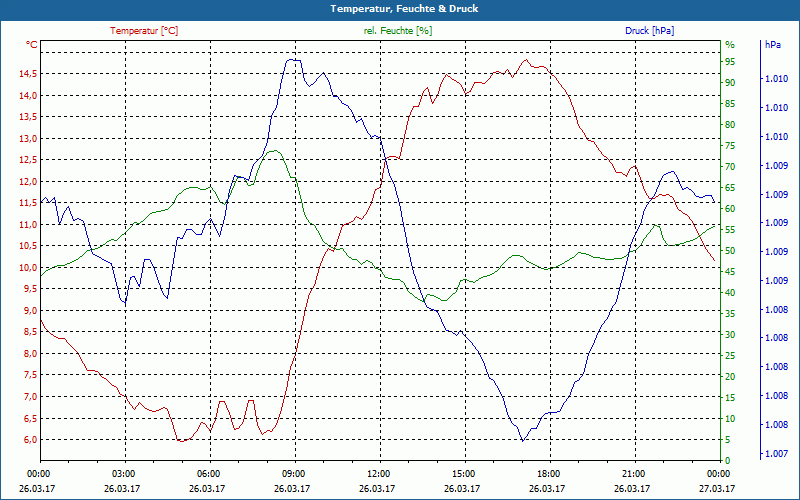The width and height of the screenshot is (800, 500).
Task: Click the 20 tick on green humidity axis
Action: tap(730, 377)
